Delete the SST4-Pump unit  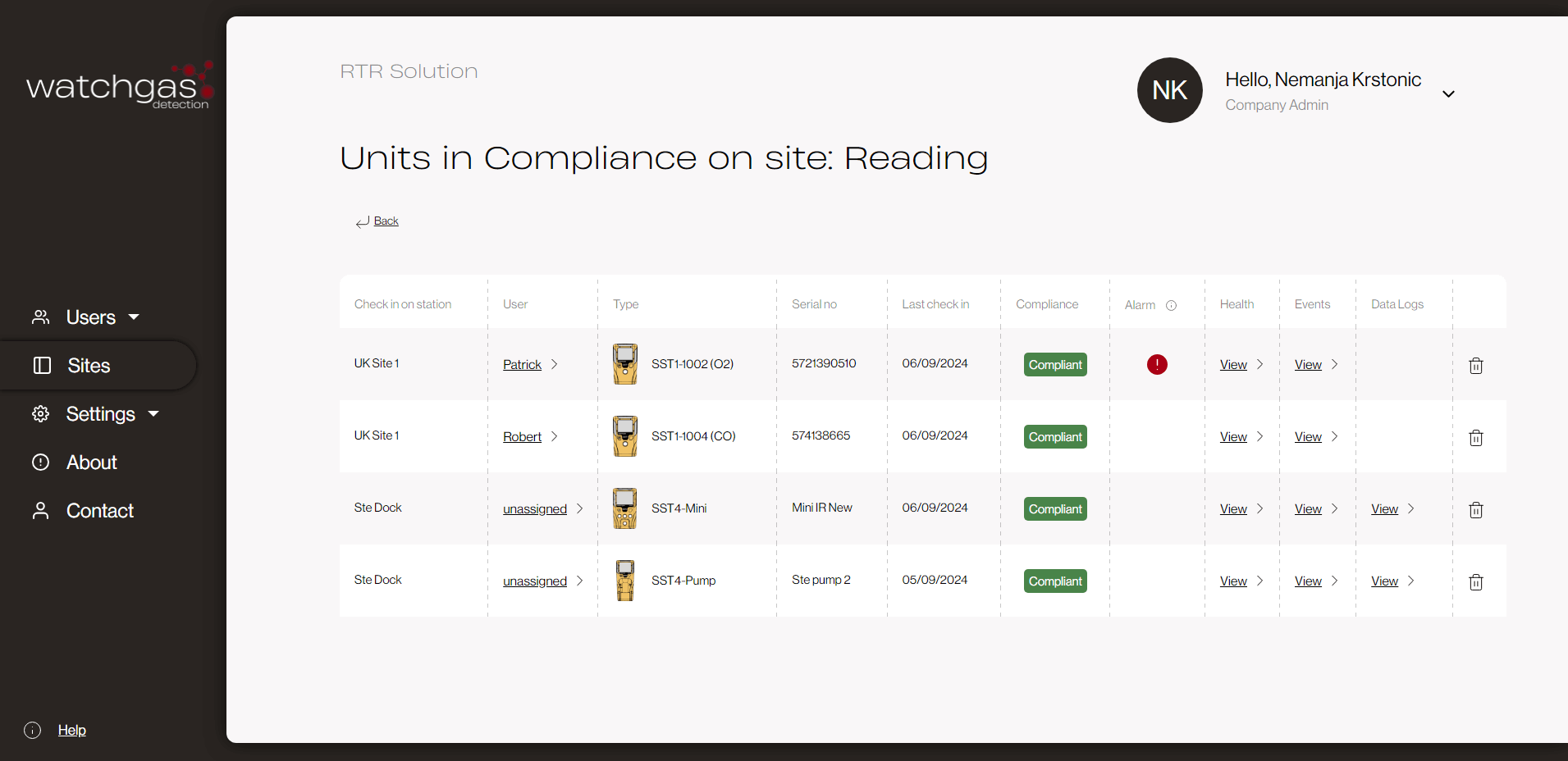pyautogui.click(x=1475, y=582)
